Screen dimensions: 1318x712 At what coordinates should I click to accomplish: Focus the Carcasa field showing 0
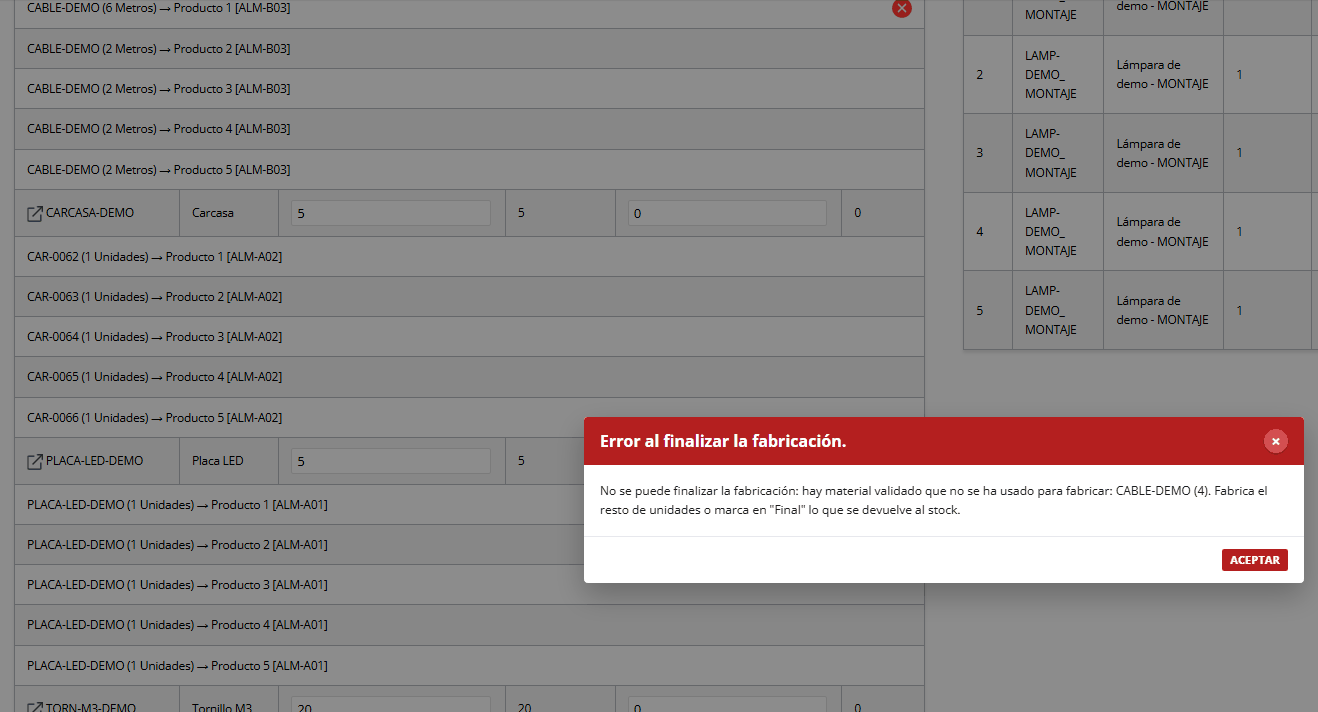[x=727, y=213]
